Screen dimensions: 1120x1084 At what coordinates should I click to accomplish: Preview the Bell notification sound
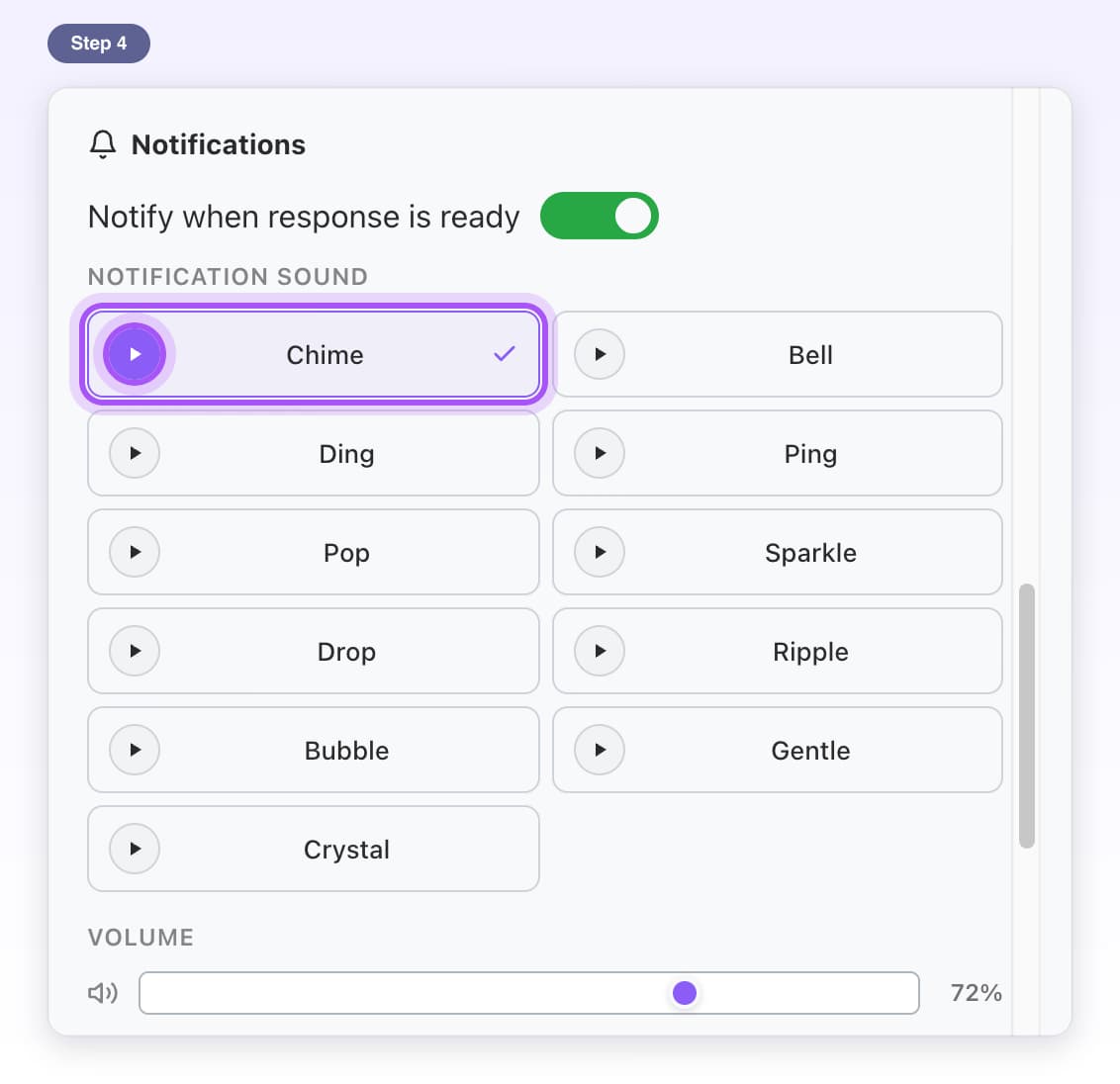[x=600, y=354]
